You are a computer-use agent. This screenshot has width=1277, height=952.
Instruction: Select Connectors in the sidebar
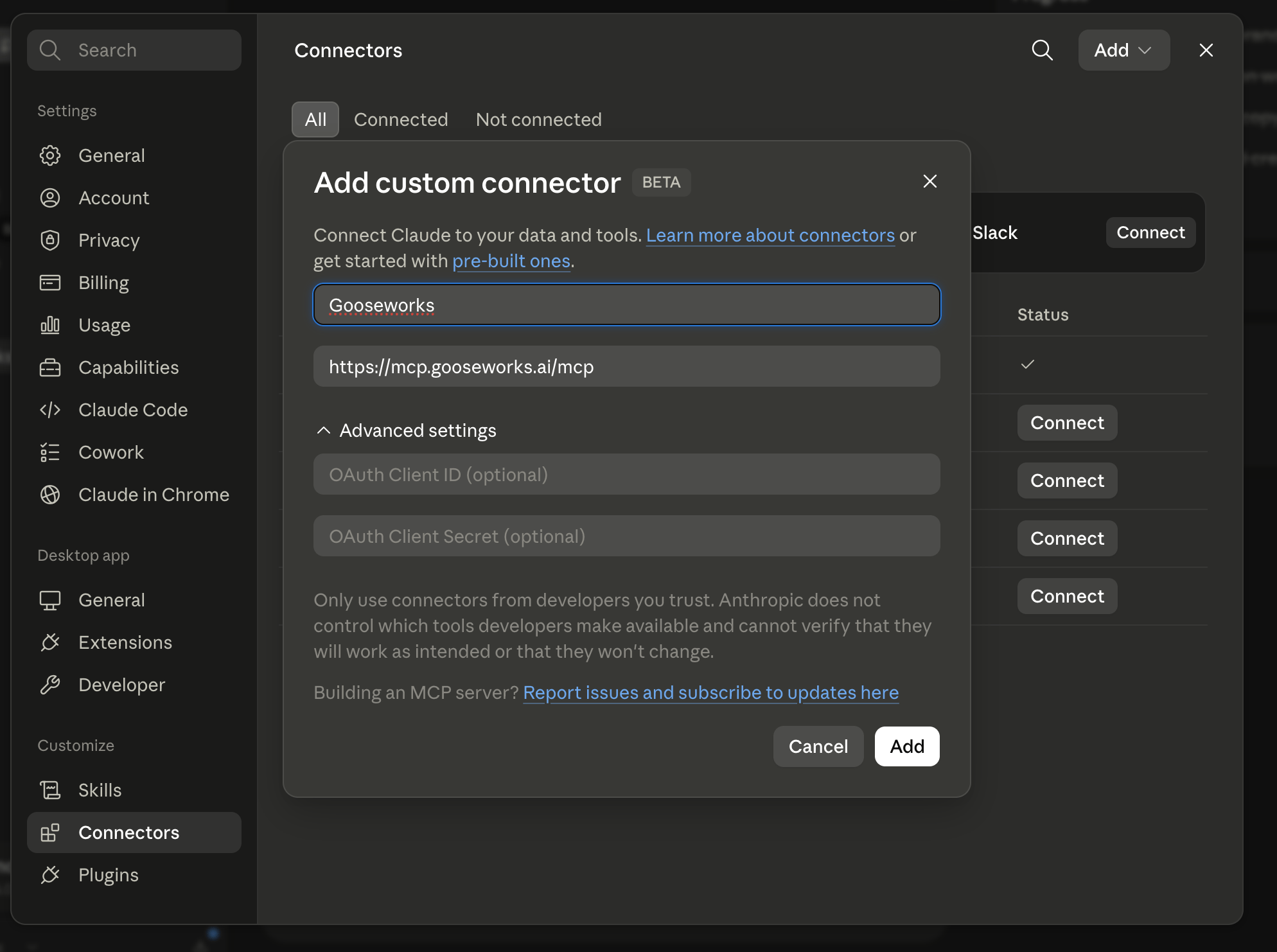click(134, 833)
